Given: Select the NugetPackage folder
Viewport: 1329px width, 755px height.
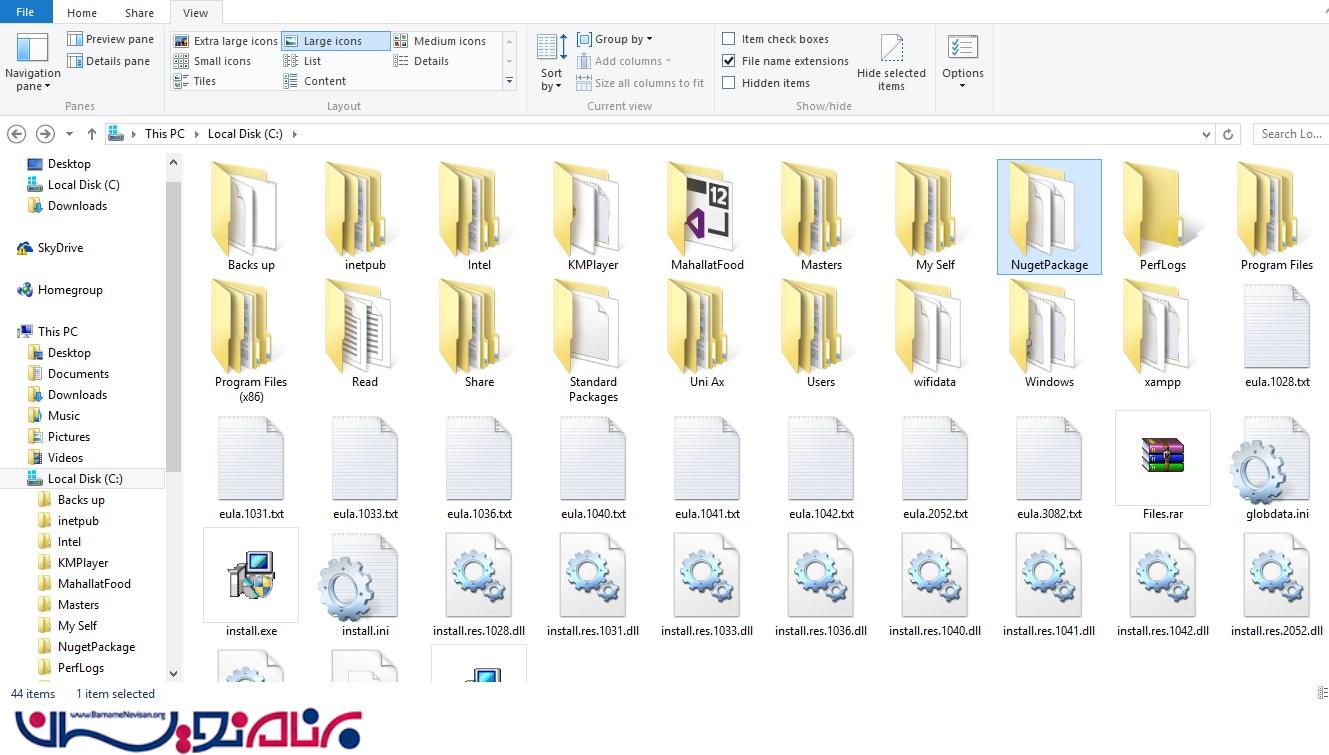Looking at the screenshot, I should (1049, 216).
